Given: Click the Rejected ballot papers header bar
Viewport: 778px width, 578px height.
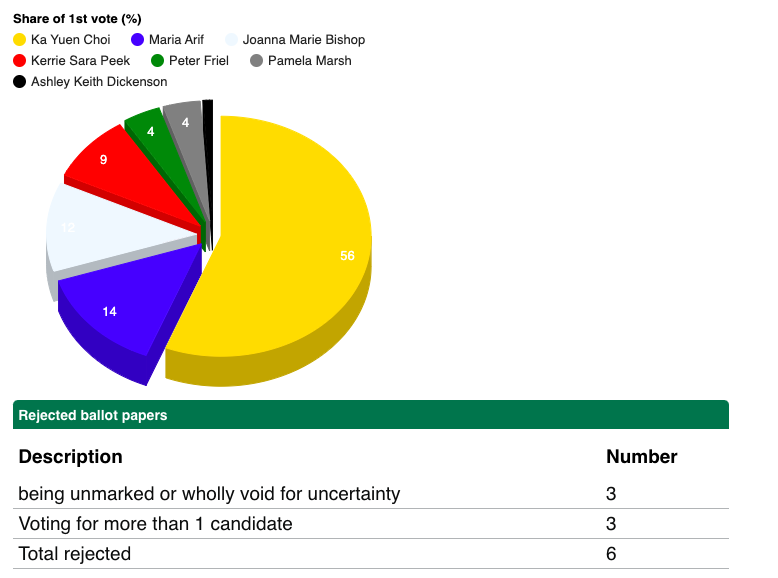Looking at the screenshot, I should pos(370,415).
